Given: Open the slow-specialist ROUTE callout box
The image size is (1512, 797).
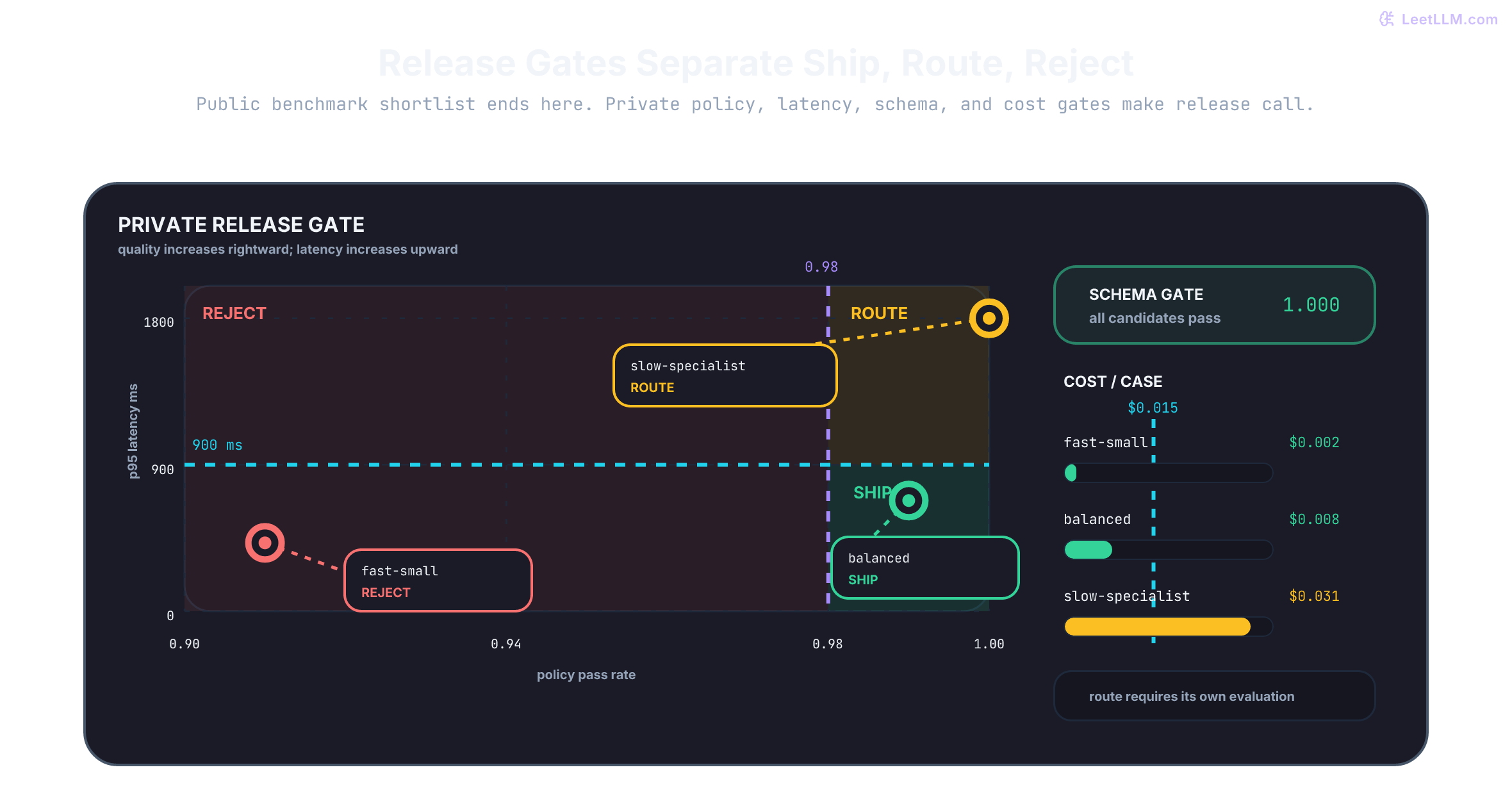Looking at the screenshot, I should pyautogui.click(x=725, y=376).
